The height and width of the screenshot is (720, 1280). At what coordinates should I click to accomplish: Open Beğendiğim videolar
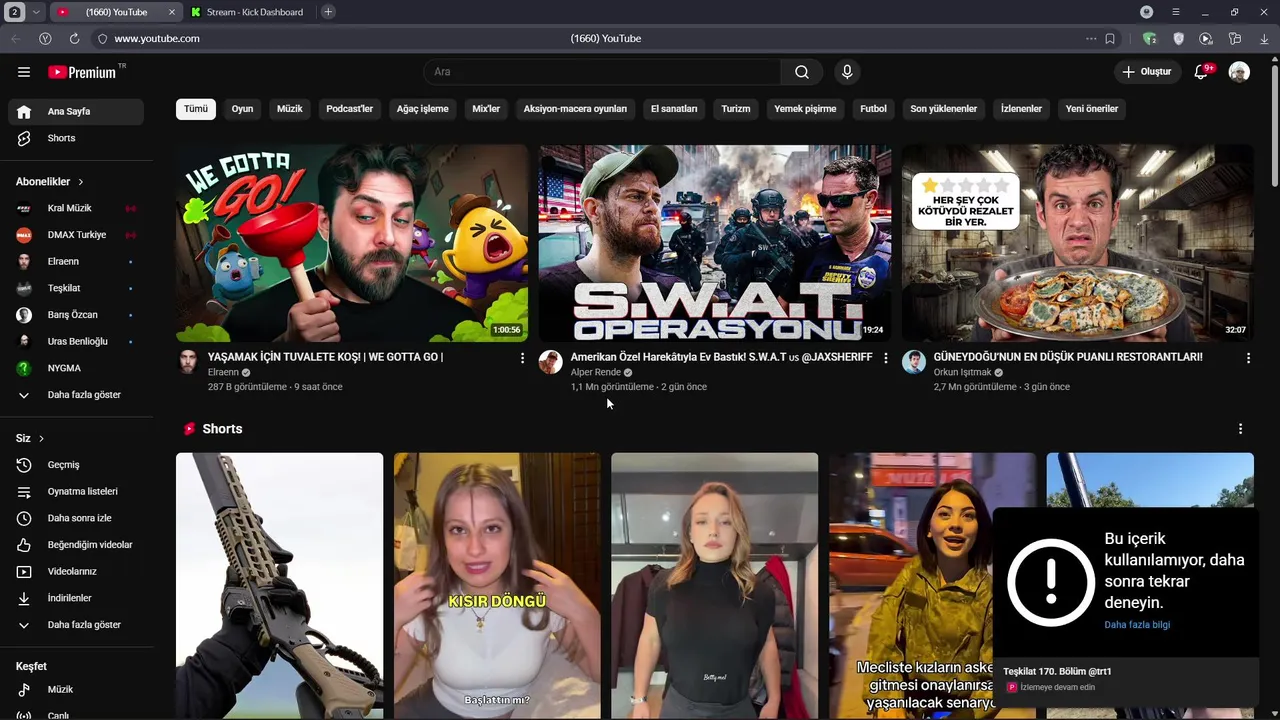76,545
